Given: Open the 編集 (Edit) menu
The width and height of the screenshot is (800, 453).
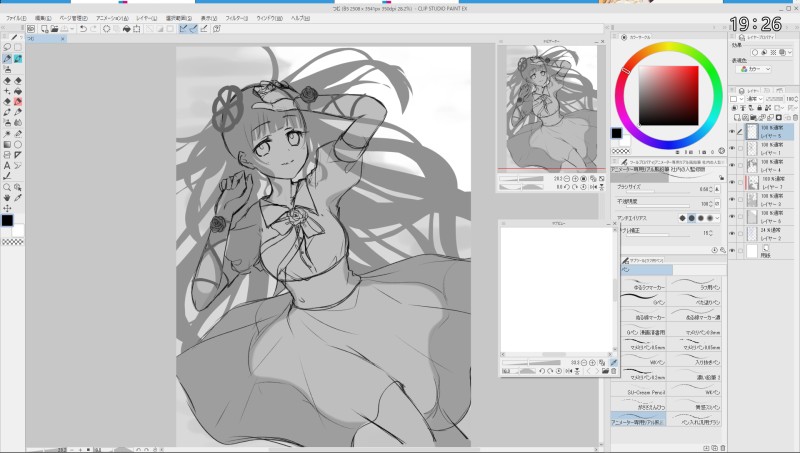Looking at the screenshot, I should point(43,18).
